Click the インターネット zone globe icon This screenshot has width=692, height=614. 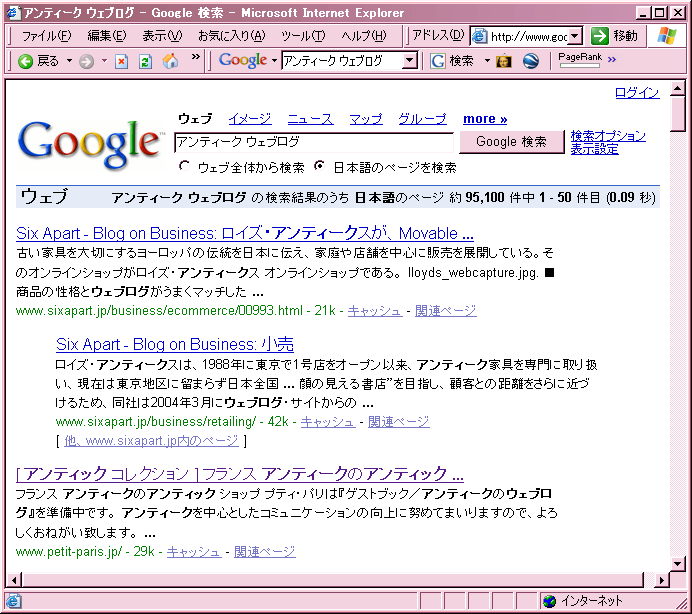pos(549,601)
